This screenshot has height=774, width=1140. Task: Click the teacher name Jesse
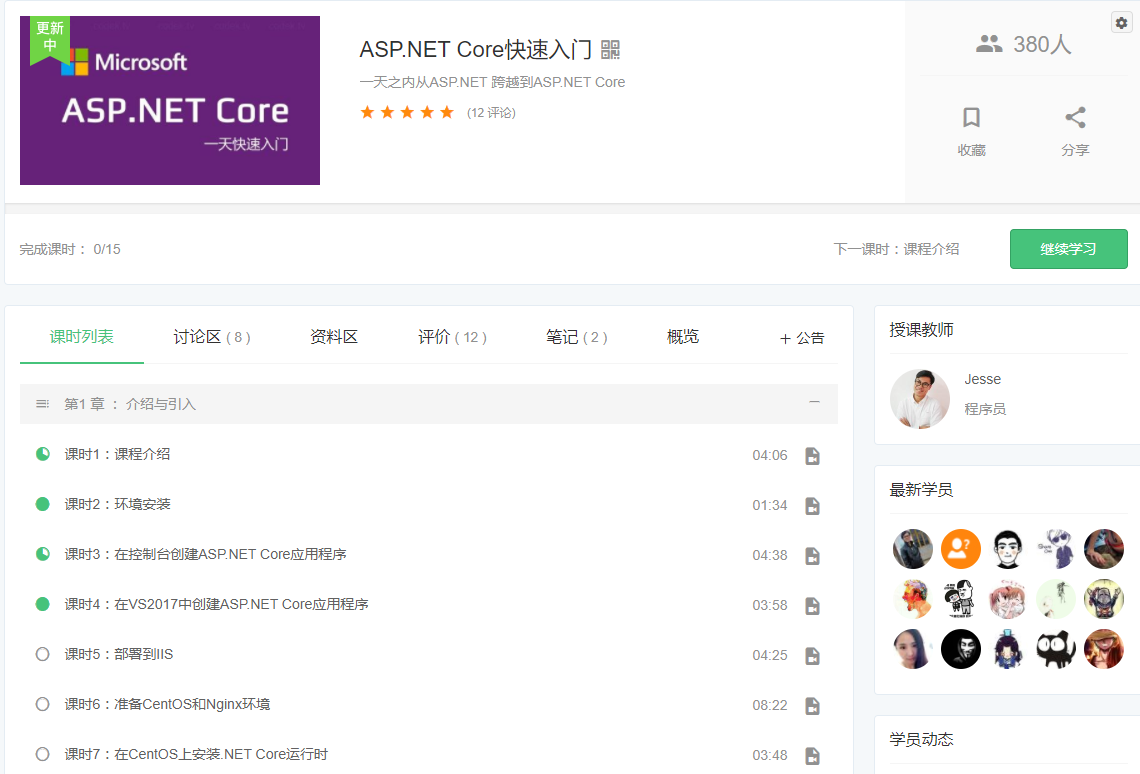point(982,379)
